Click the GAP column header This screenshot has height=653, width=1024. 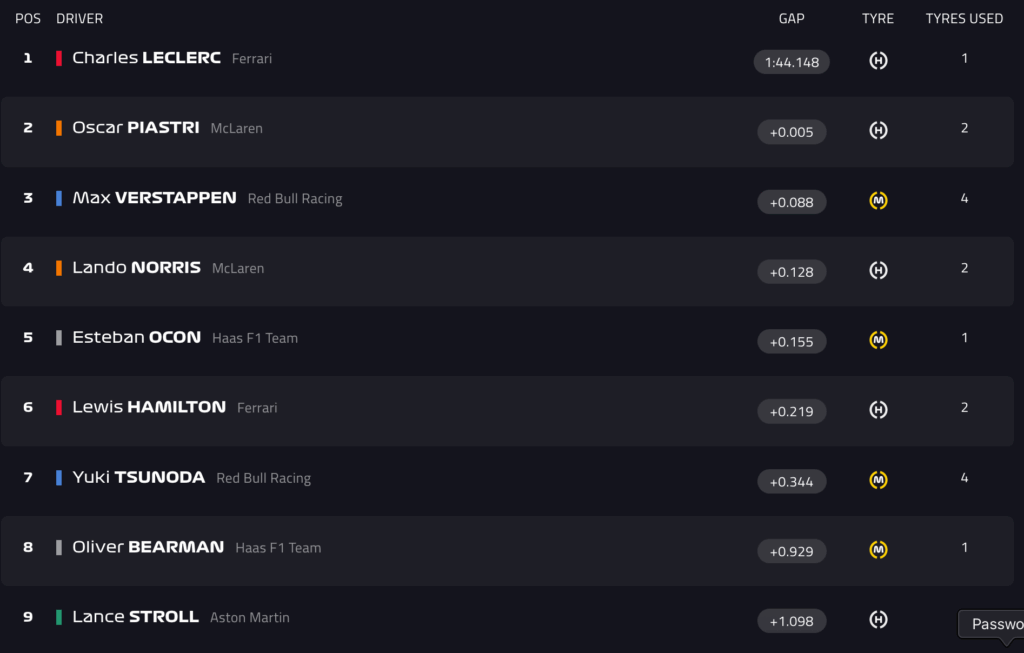point(791,18)
